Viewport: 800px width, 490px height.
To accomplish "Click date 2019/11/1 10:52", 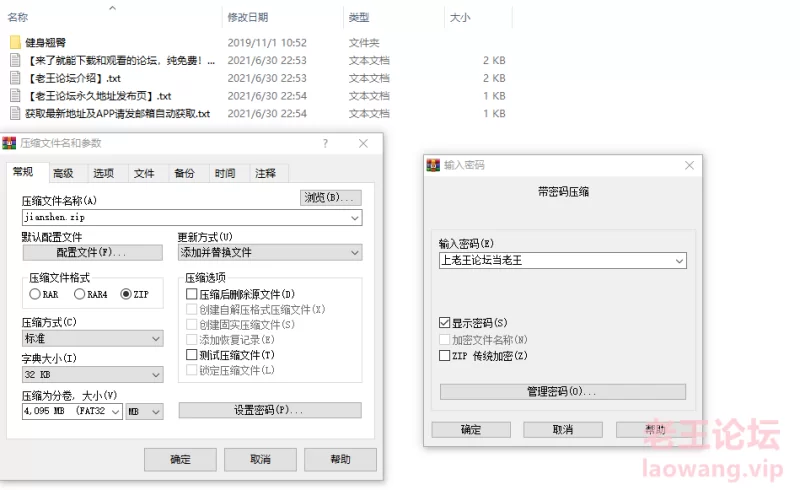I will 267,42.
